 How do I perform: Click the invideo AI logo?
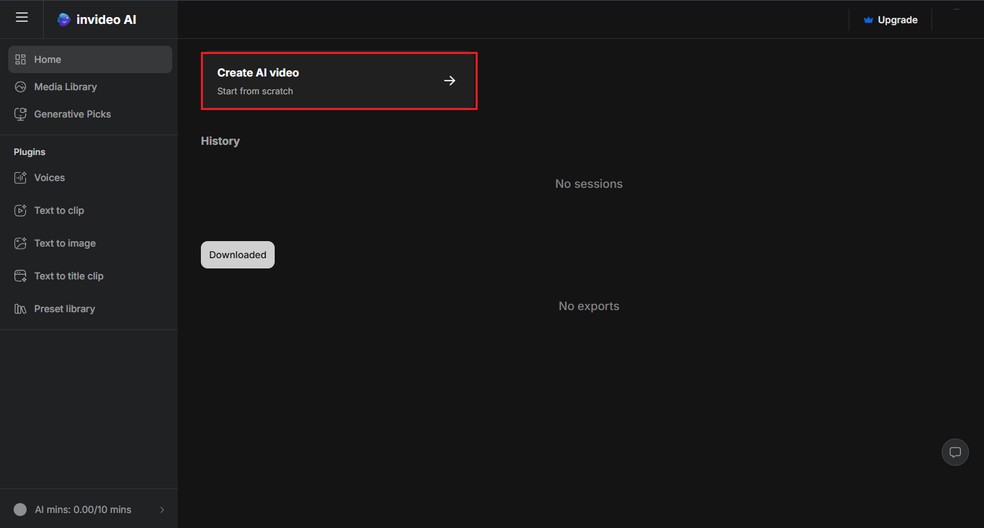pyautogui.click(x=97, y=19)
